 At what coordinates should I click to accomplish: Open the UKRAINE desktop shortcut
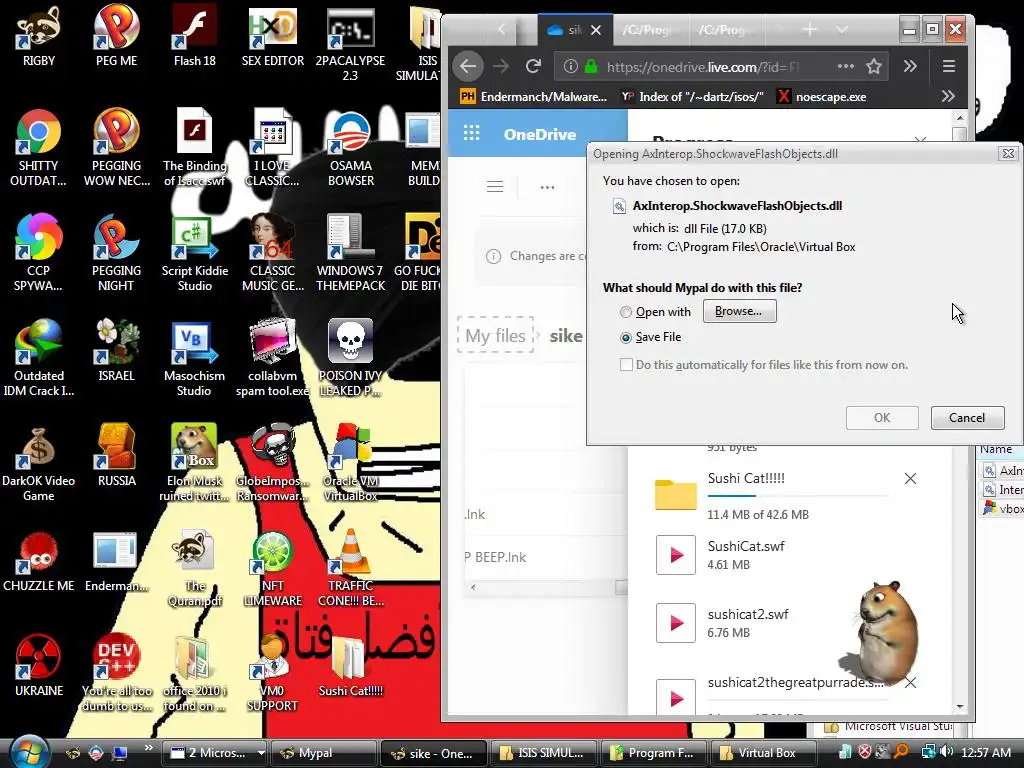tap(39, 666)
